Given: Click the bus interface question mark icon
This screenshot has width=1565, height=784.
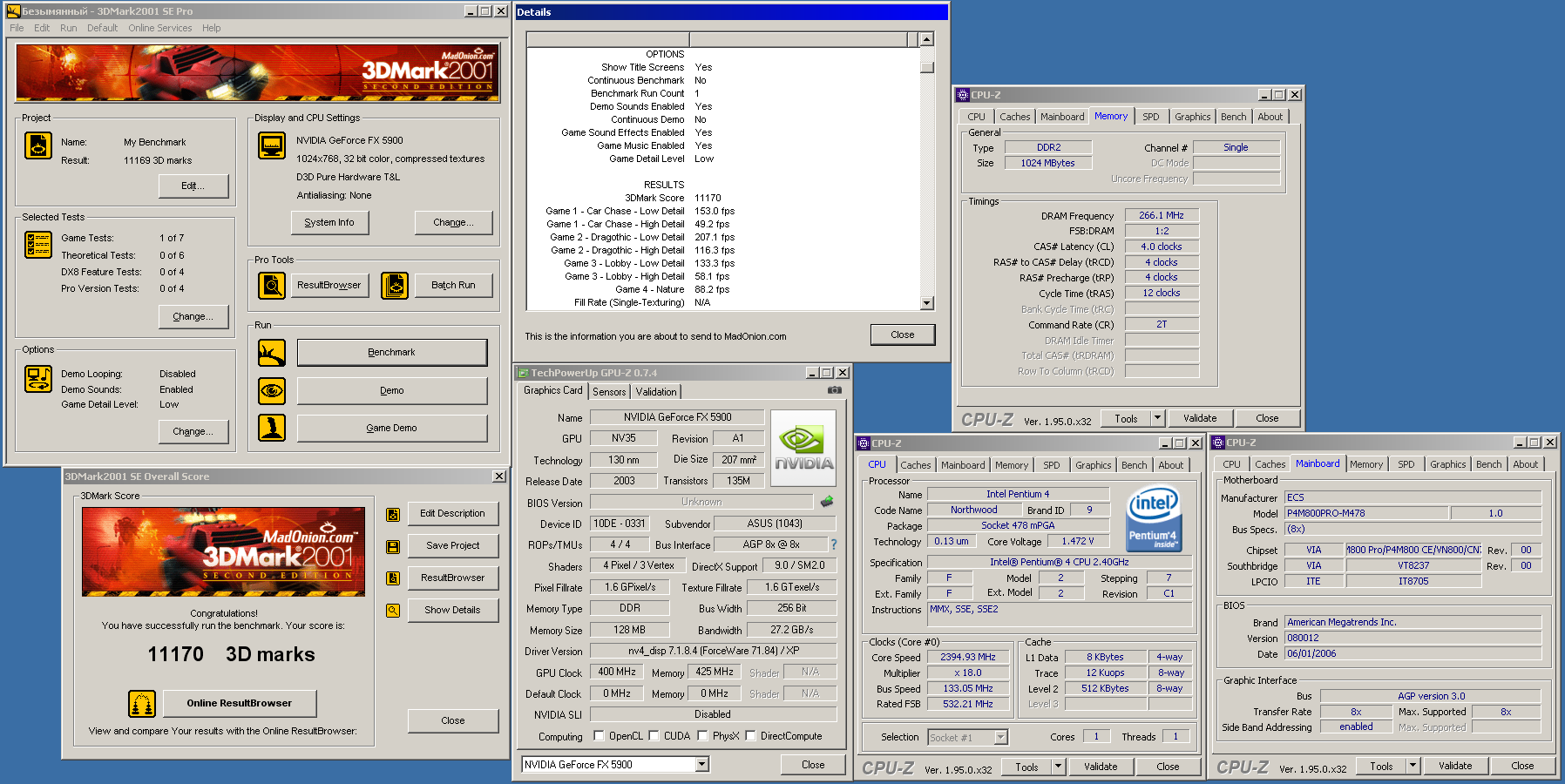Looking at the screenshot, I should [834, 544].
